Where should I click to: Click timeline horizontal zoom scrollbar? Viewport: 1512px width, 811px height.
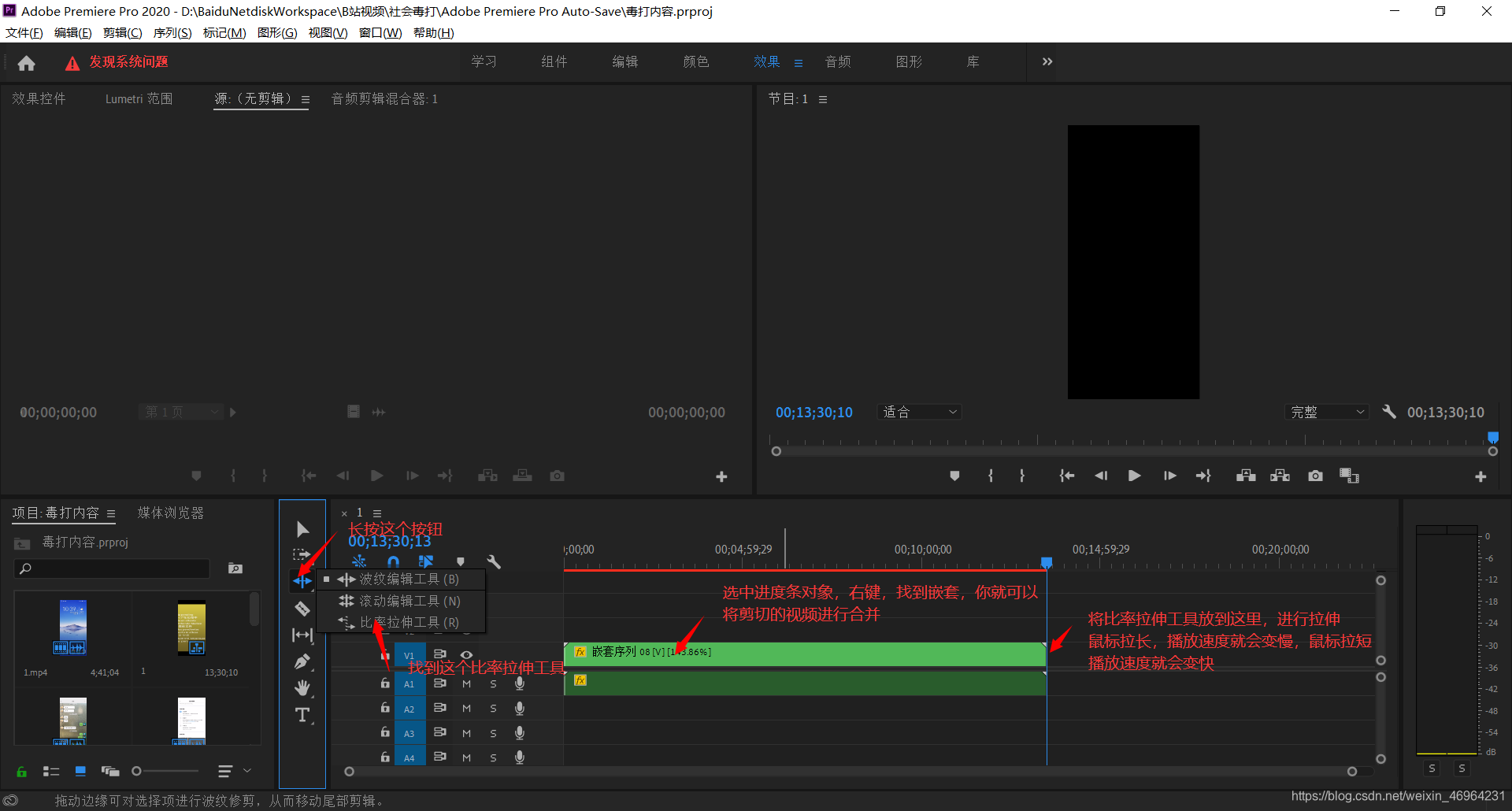point(850,772)
